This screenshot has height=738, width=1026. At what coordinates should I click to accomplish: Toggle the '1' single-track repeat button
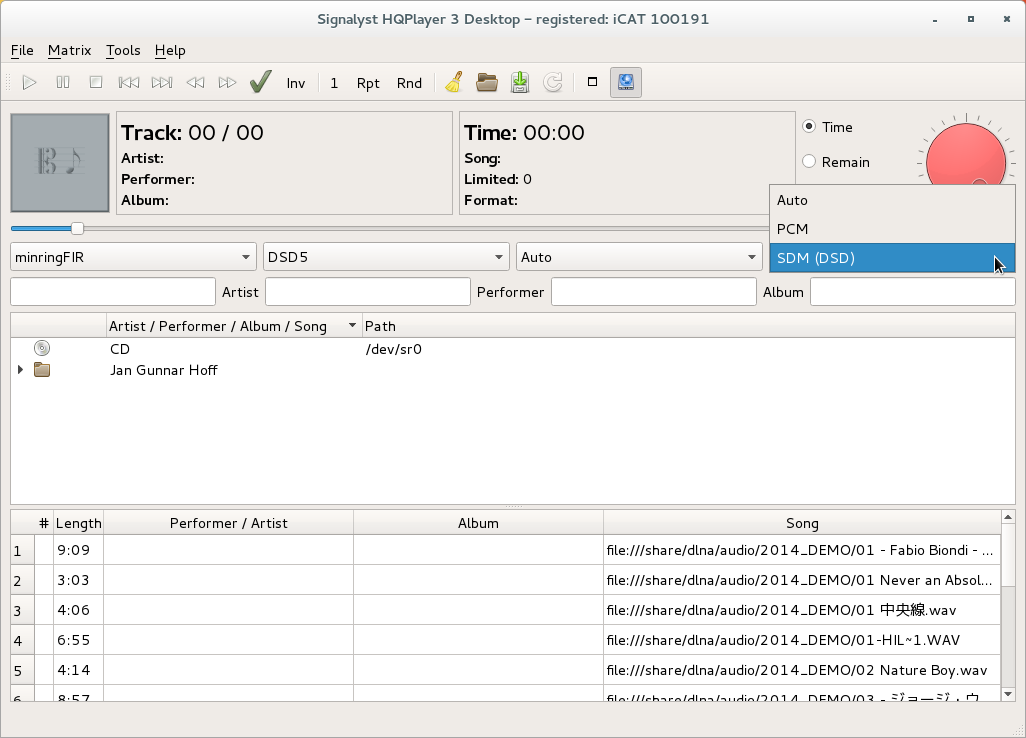click(x=334, y=83)
